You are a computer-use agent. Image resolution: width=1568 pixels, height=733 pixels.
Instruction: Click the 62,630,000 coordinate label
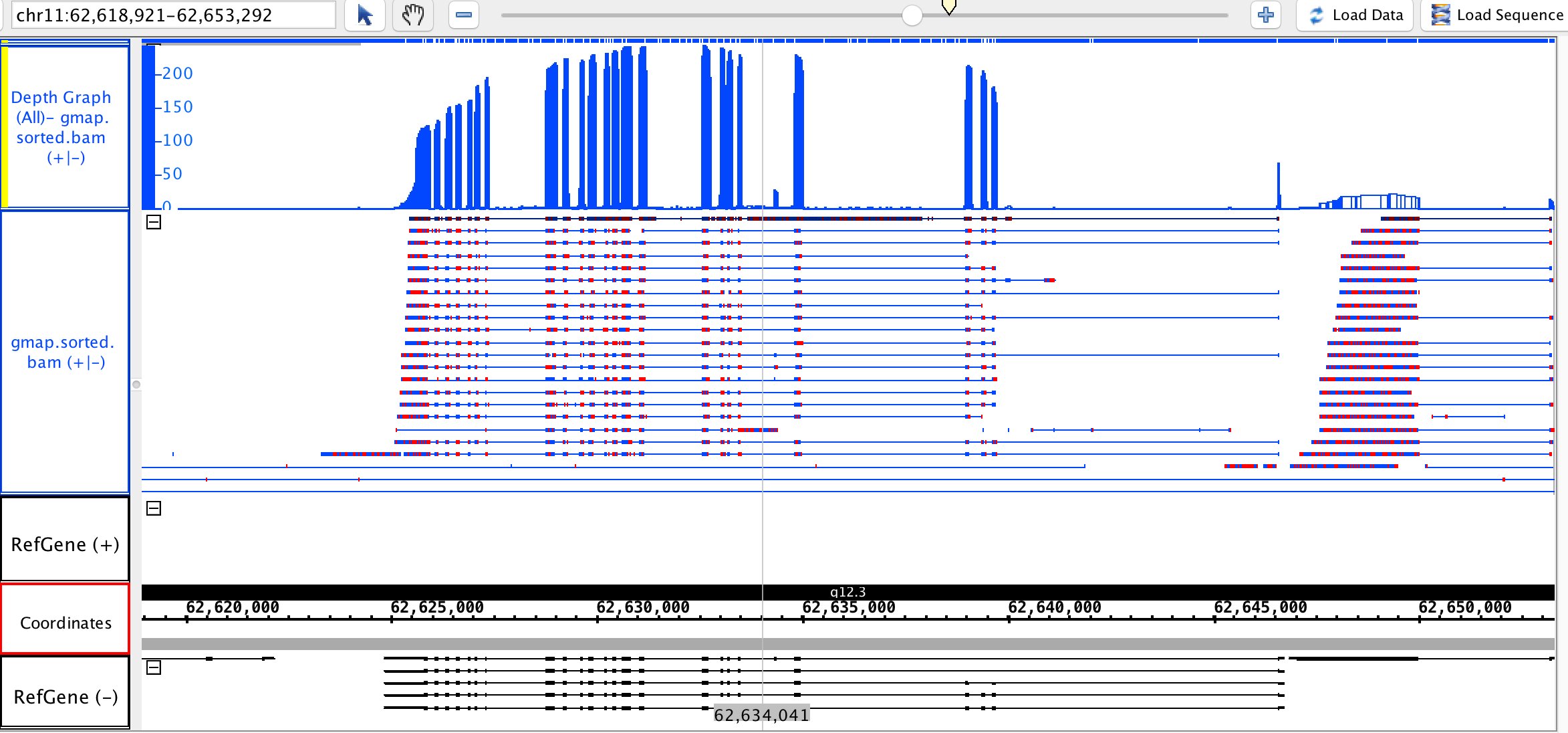[x=643, y=607]
